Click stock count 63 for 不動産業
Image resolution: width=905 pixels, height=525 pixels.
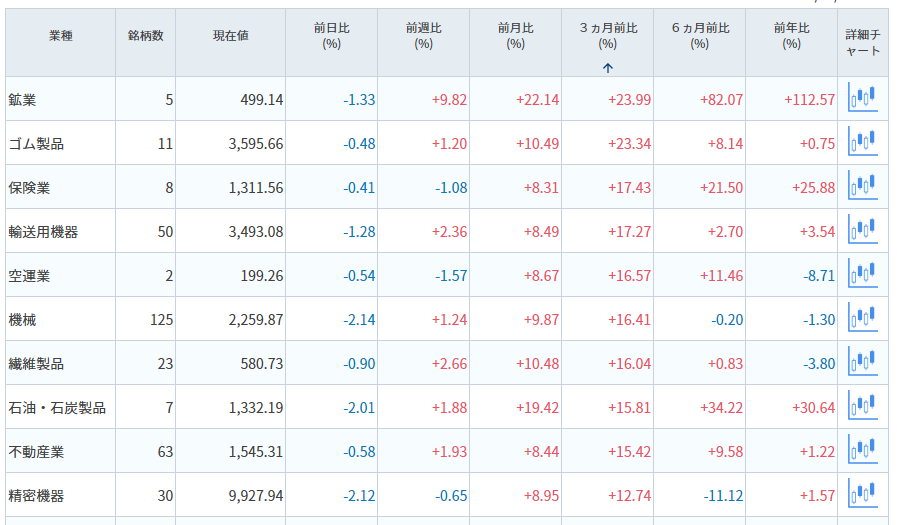[165, 452]
